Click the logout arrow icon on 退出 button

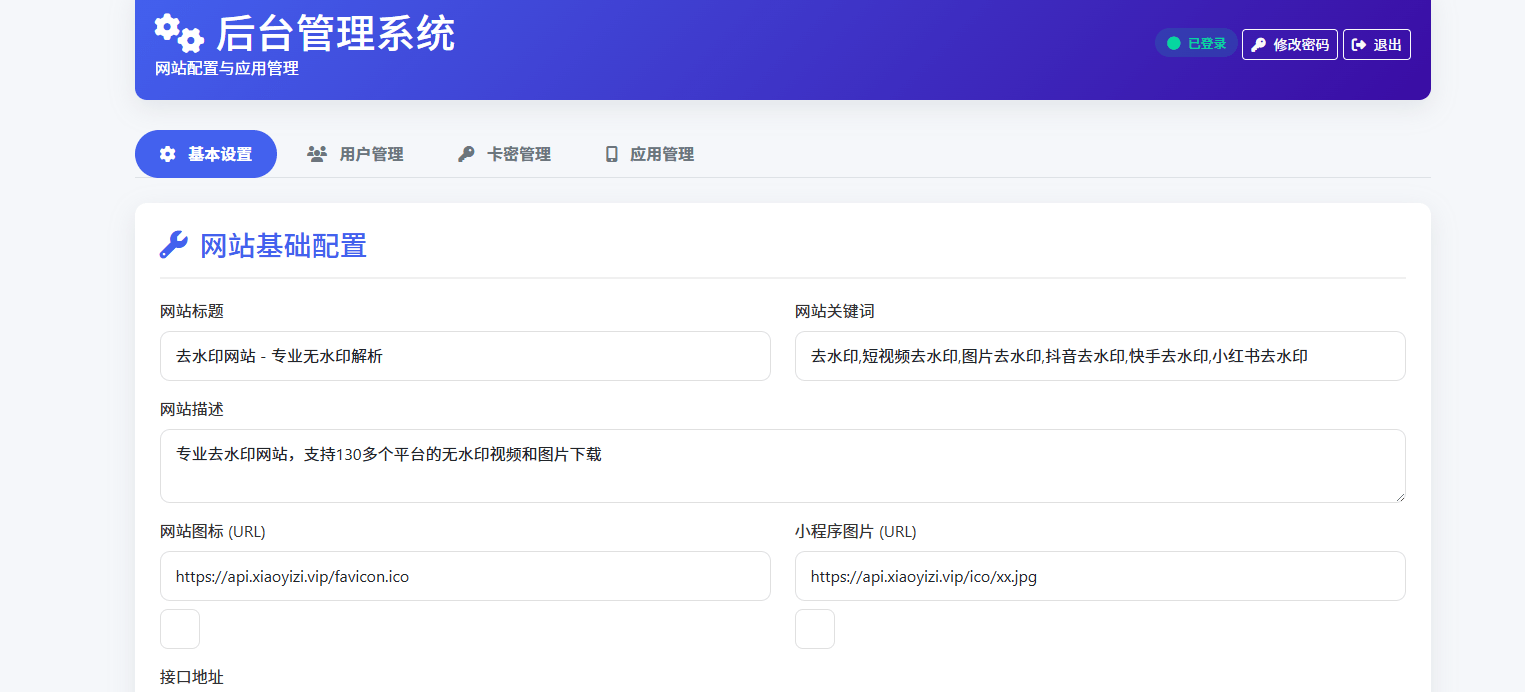(x=1360, y=44)
